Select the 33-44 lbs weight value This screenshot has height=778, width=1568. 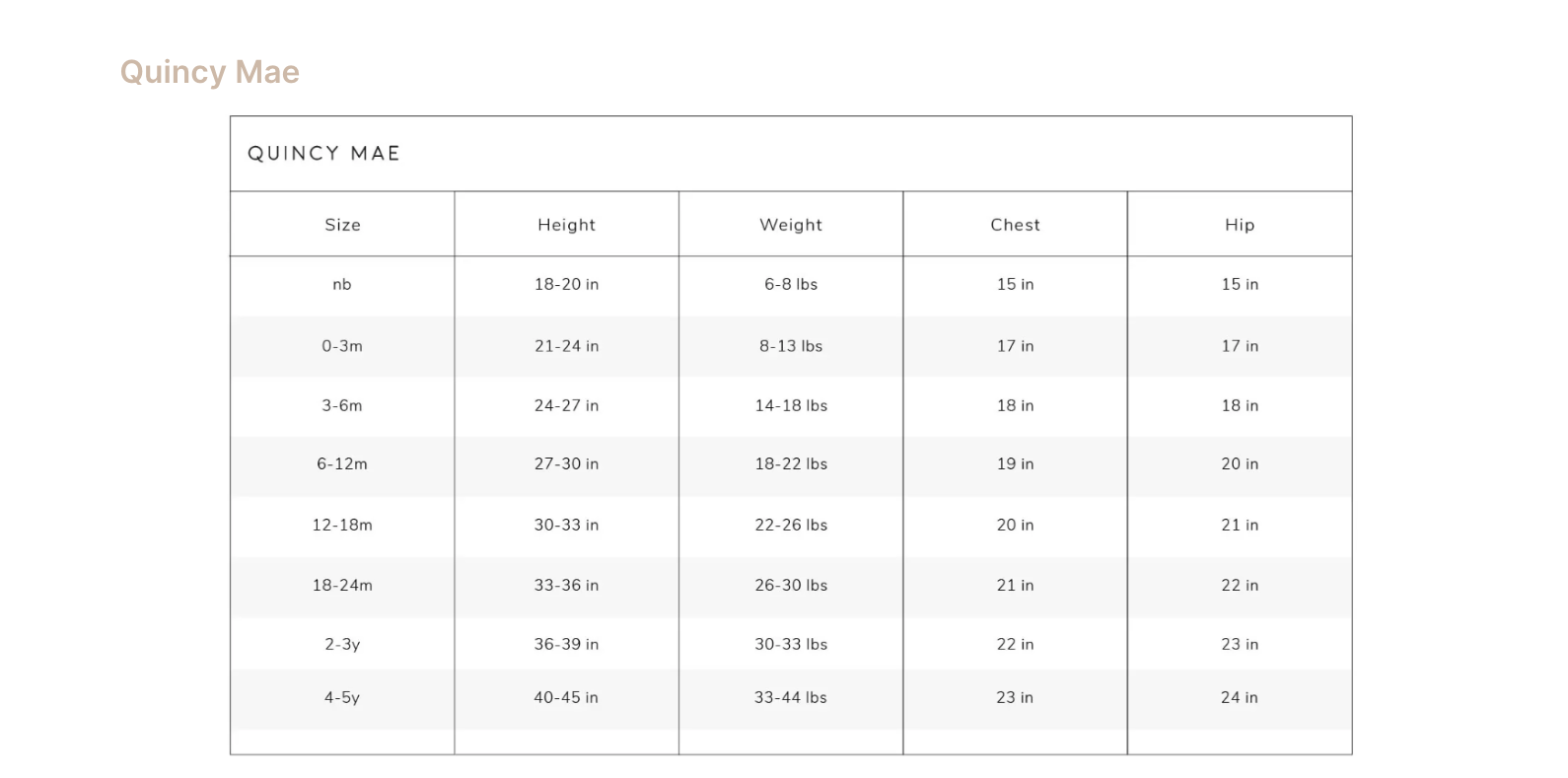point(791,697)
